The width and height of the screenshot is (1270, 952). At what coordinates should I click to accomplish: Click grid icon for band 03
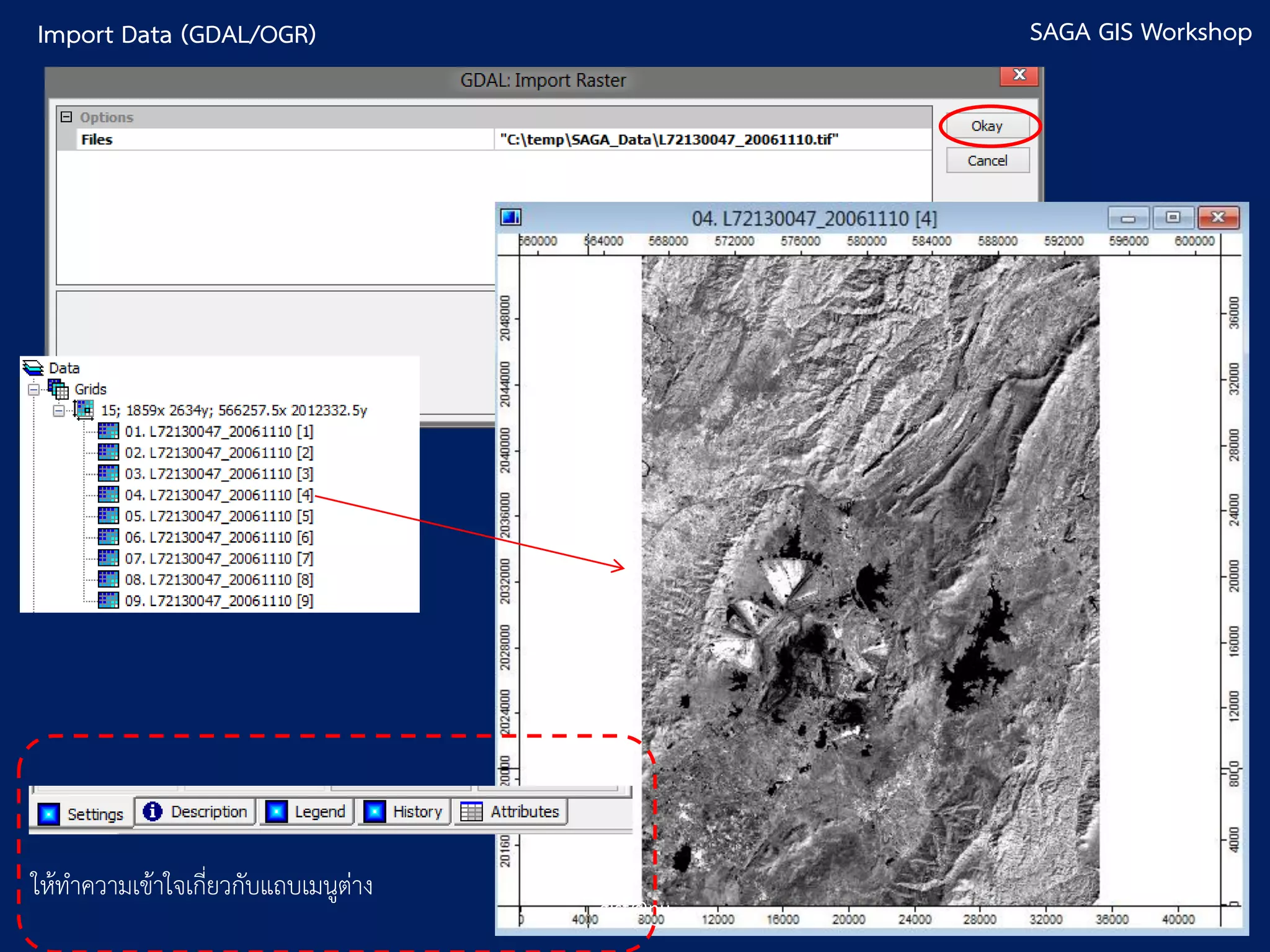click(x=109, y=473)
